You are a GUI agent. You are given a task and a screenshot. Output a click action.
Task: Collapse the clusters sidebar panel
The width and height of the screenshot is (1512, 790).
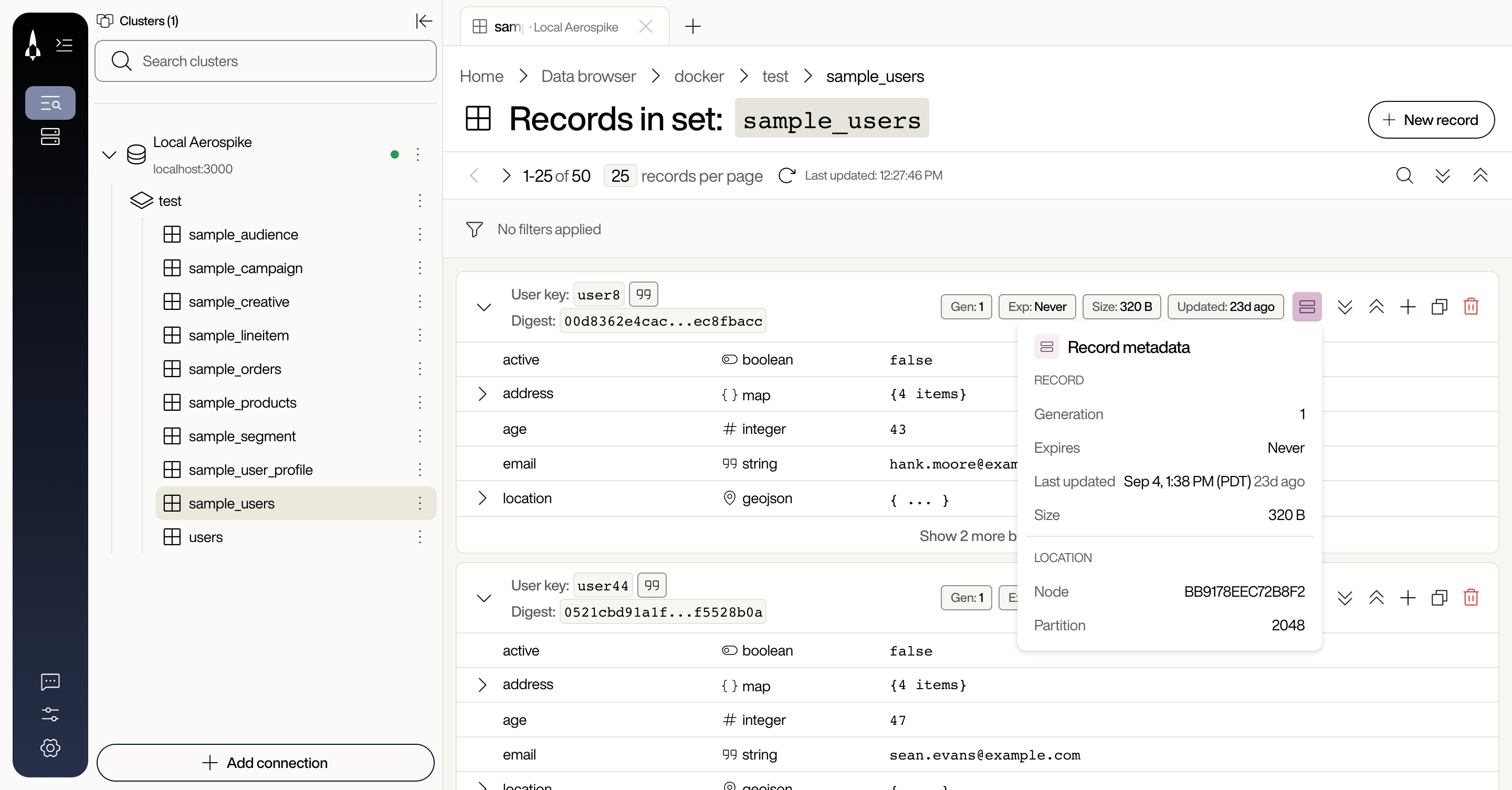click(424, 21)
